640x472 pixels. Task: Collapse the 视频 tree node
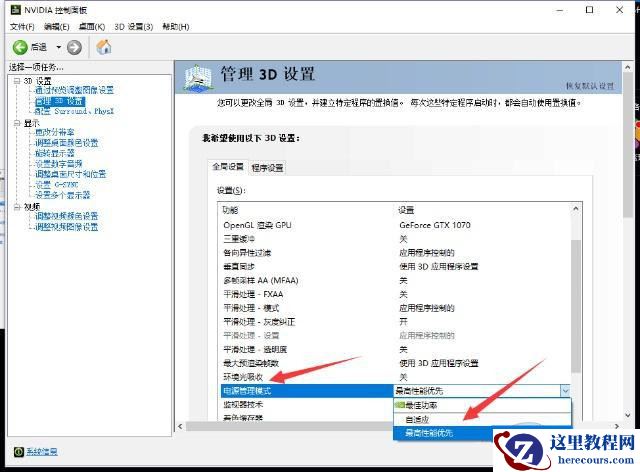(17, 207)
